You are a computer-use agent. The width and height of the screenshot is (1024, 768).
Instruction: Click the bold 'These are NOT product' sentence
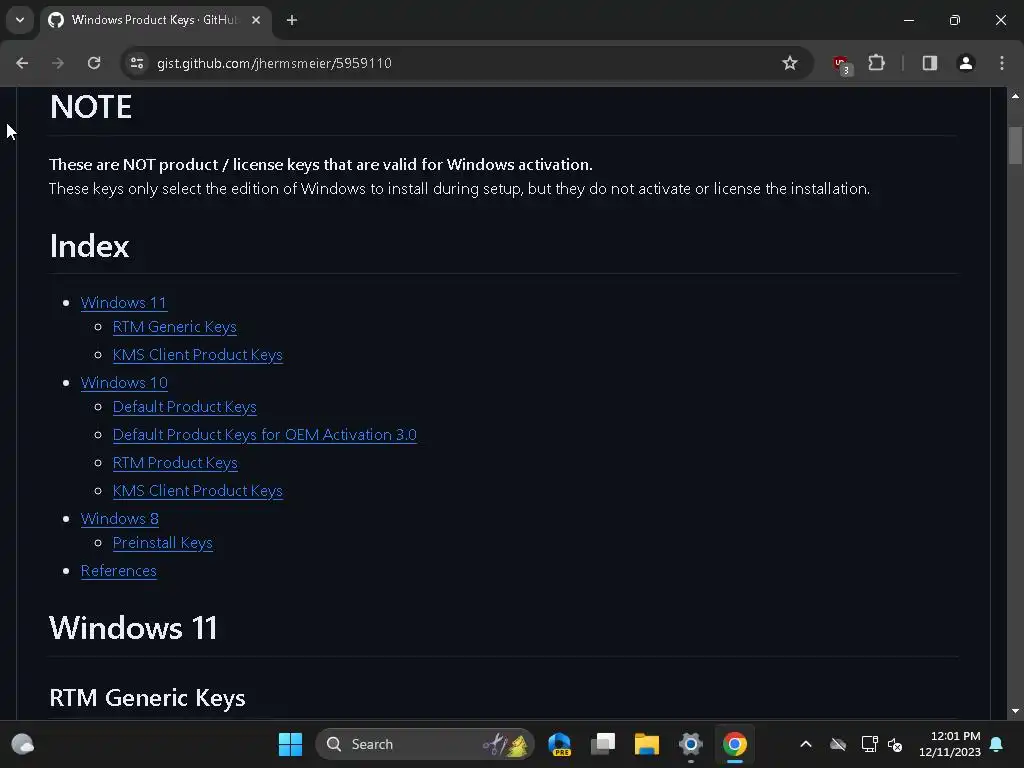point(321,165)
